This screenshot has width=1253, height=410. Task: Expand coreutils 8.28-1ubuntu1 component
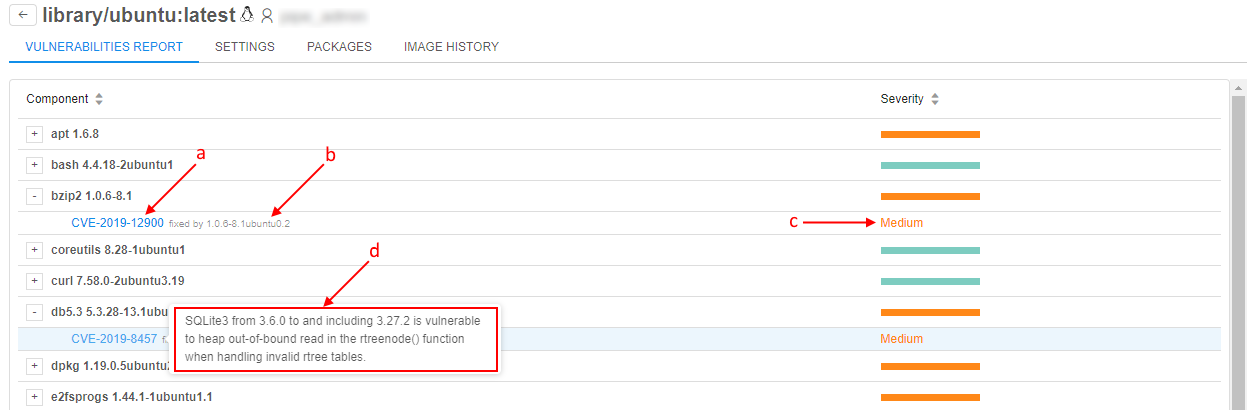point(34,250)
